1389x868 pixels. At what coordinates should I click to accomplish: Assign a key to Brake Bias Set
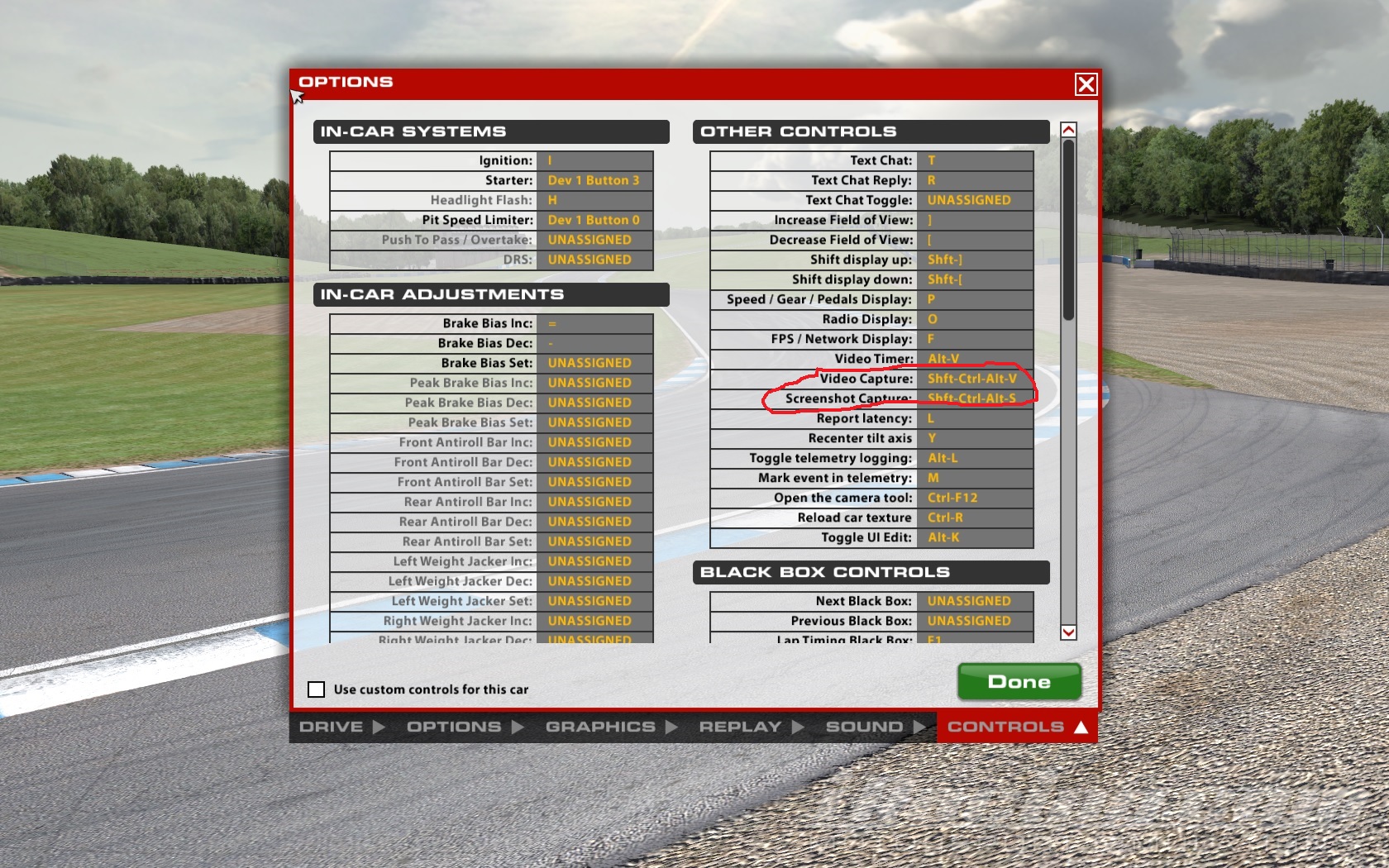tap(594, 363)
